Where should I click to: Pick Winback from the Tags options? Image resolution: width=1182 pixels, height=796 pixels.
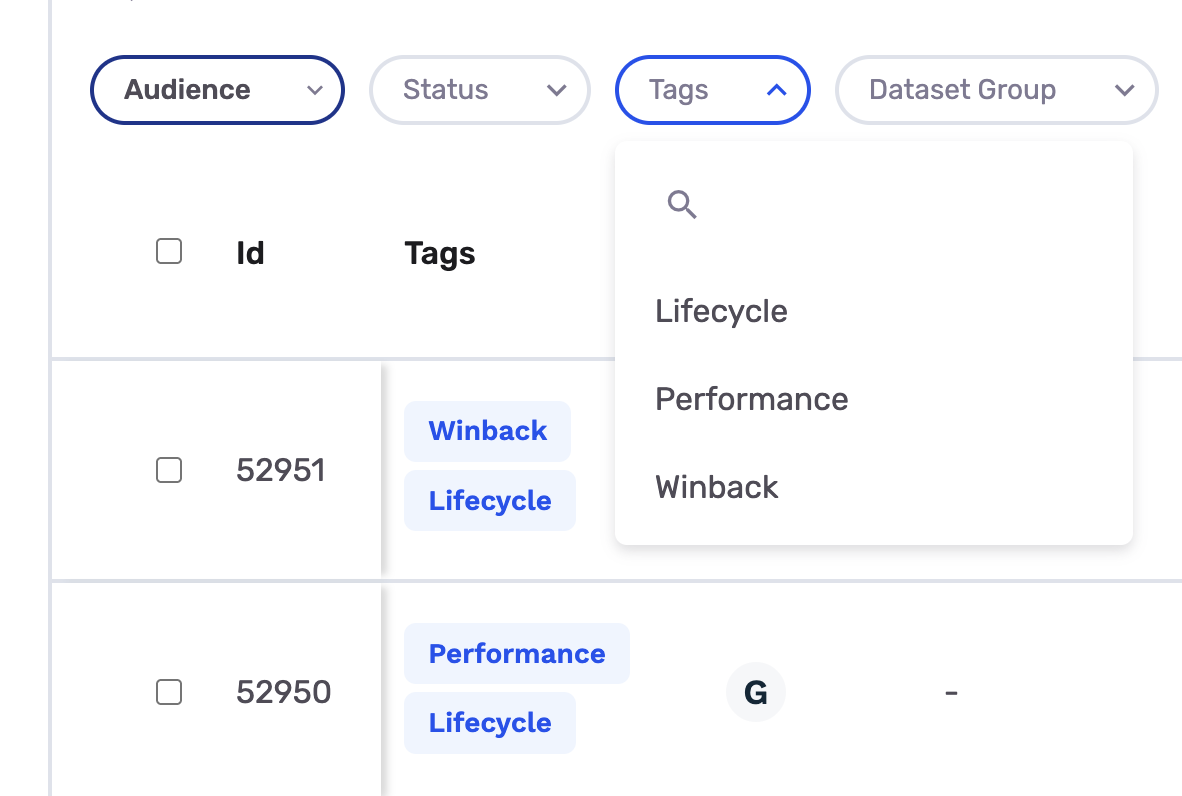point(716,487)
